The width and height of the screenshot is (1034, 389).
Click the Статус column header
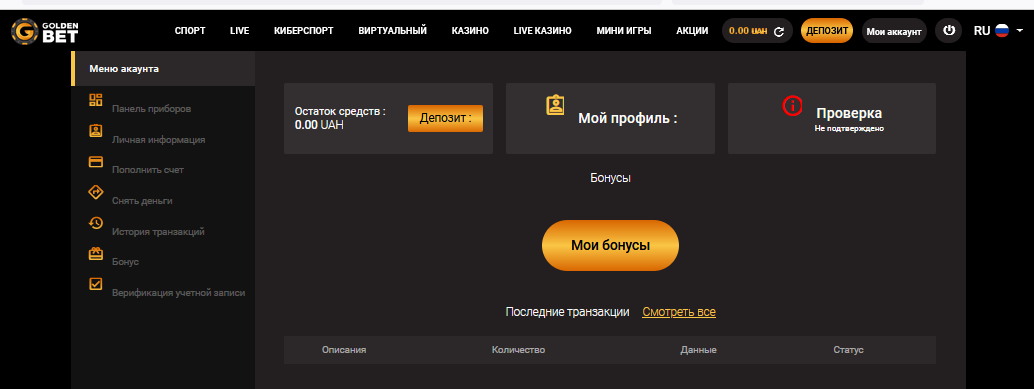tap(848, 350)
